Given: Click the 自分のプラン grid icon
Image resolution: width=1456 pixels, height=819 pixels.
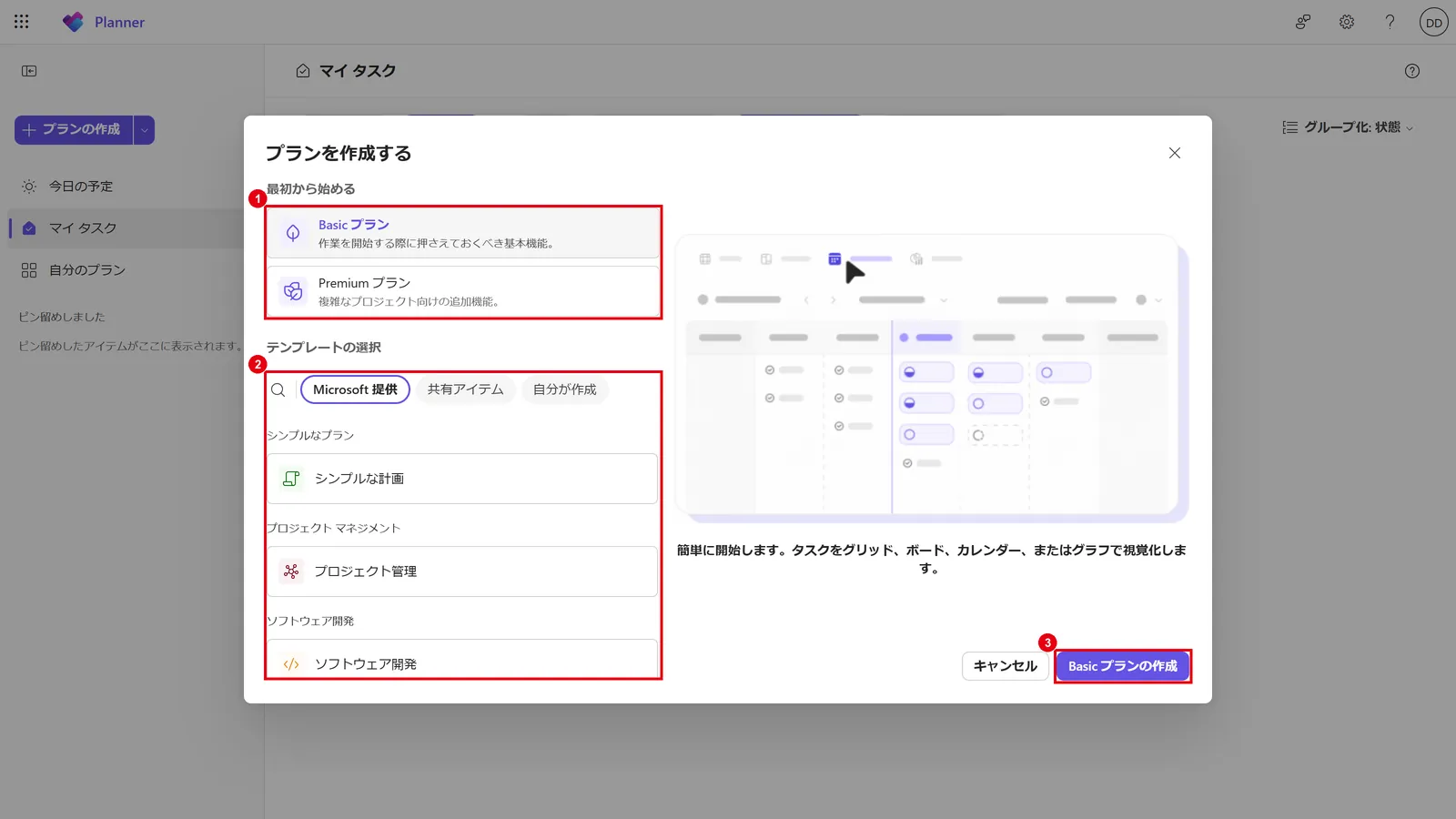Looking at the screenshot, I should pyautogui.click(x=29, y=270).
